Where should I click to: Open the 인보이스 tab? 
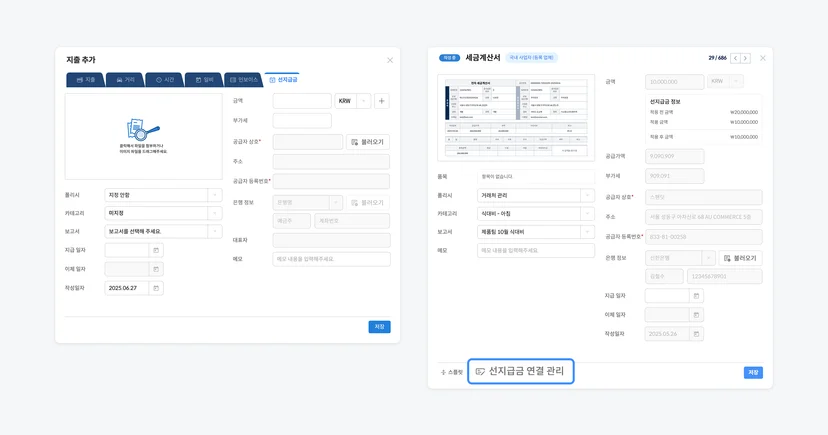point(243,80)
